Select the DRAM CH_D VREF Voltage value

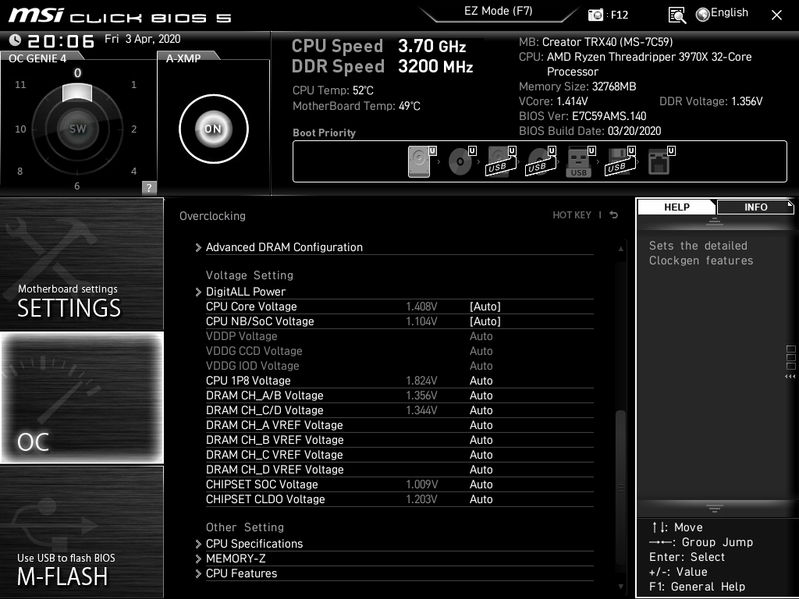coord(481,469)
